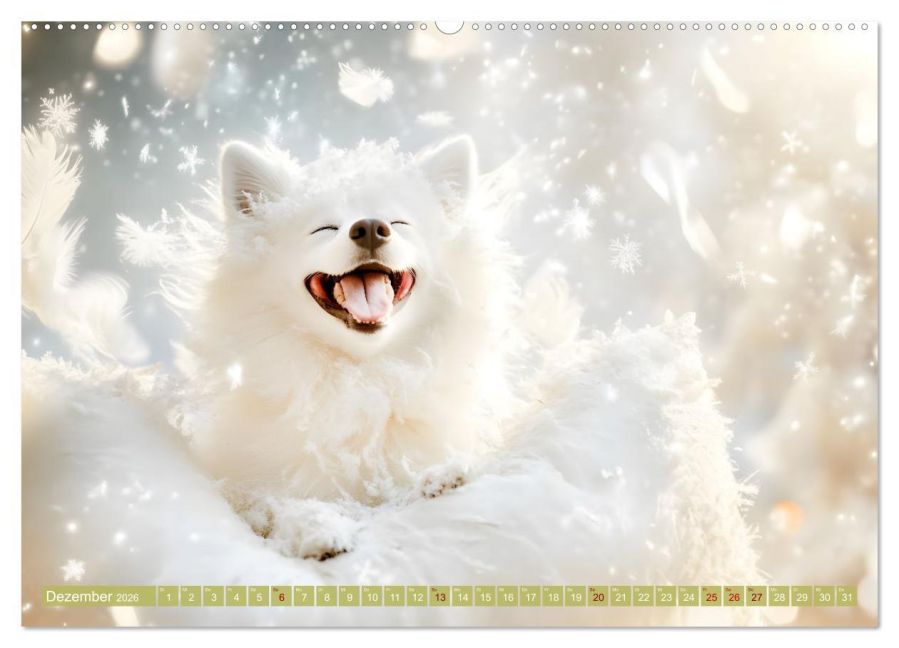
Task: Choose day 24 in the calendar
Action: [688, 597]
